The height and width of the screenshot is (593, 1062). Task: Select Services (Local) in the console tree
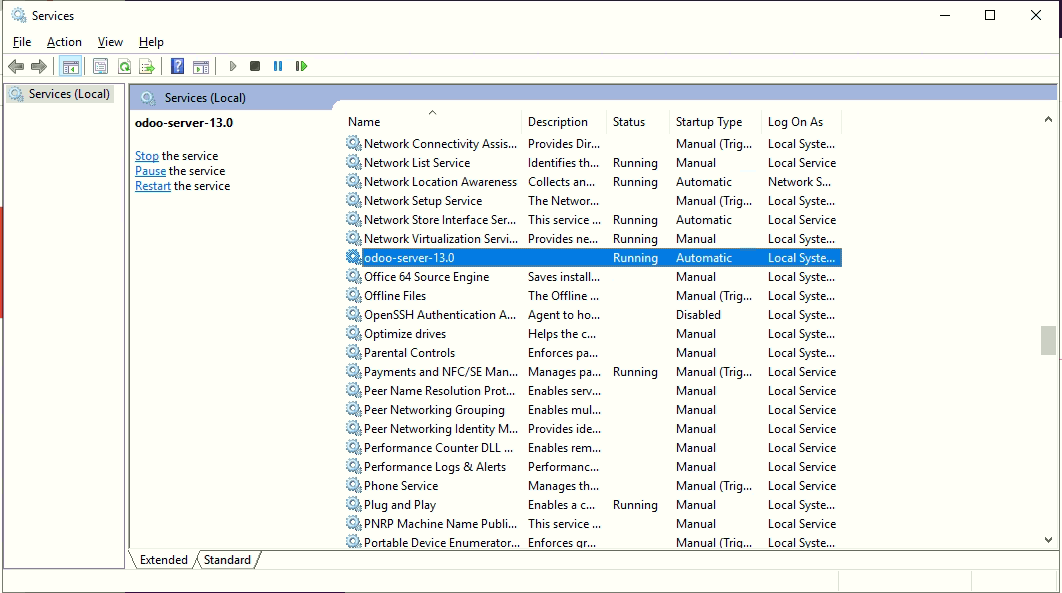[68, 94]
